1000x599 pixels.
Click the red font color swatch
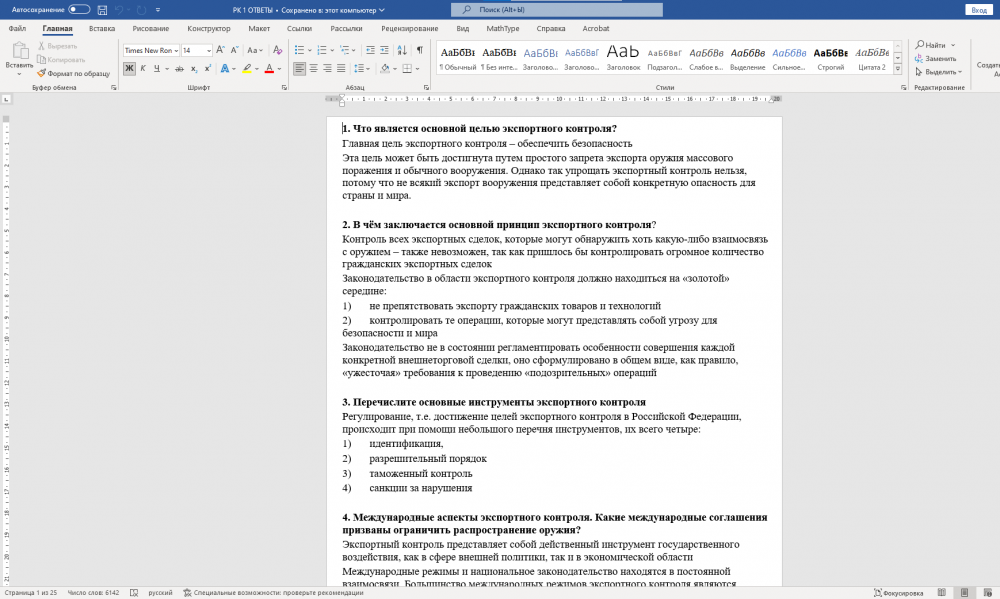coord(269,68)
